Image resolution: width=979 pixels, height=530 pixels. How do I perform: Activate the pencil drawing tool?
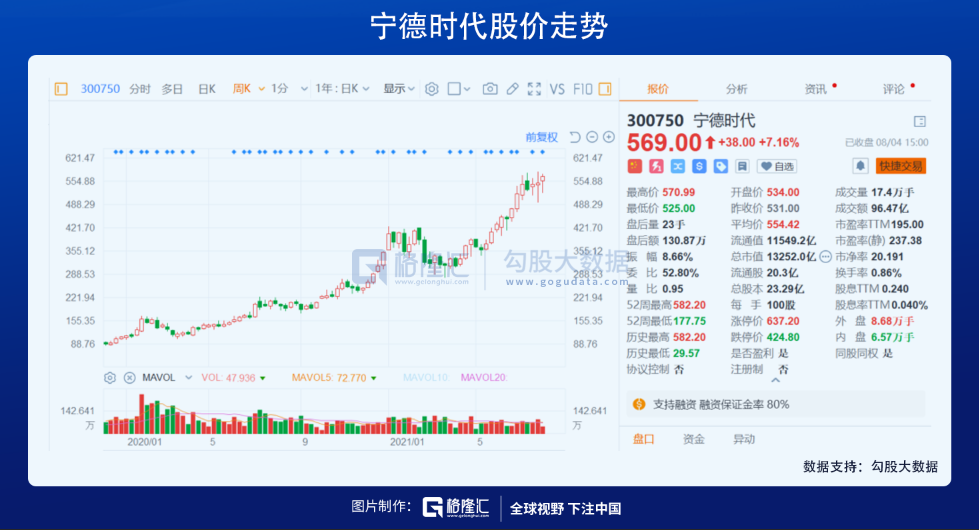pyautogui.click(x=513, y=89)
